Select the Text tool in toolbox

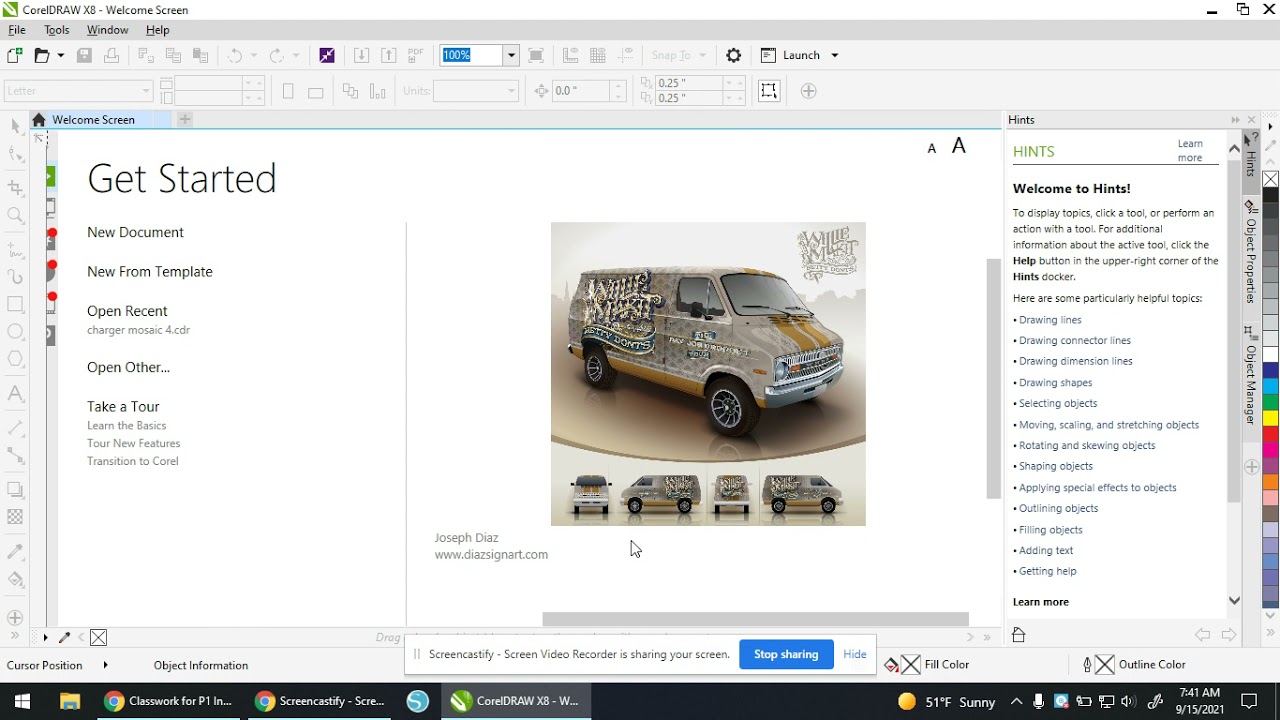[x=15, y=394]
